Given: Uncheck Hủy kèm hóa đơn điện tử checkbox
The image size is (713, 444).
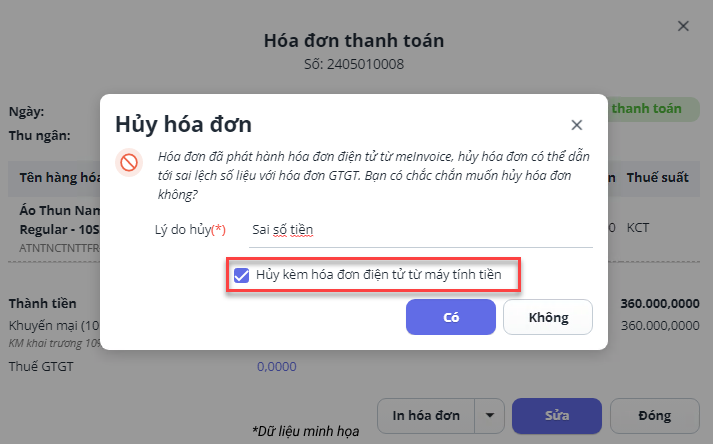Looking at the screenshot, I should pyautogui.click(x=241, y=275).
